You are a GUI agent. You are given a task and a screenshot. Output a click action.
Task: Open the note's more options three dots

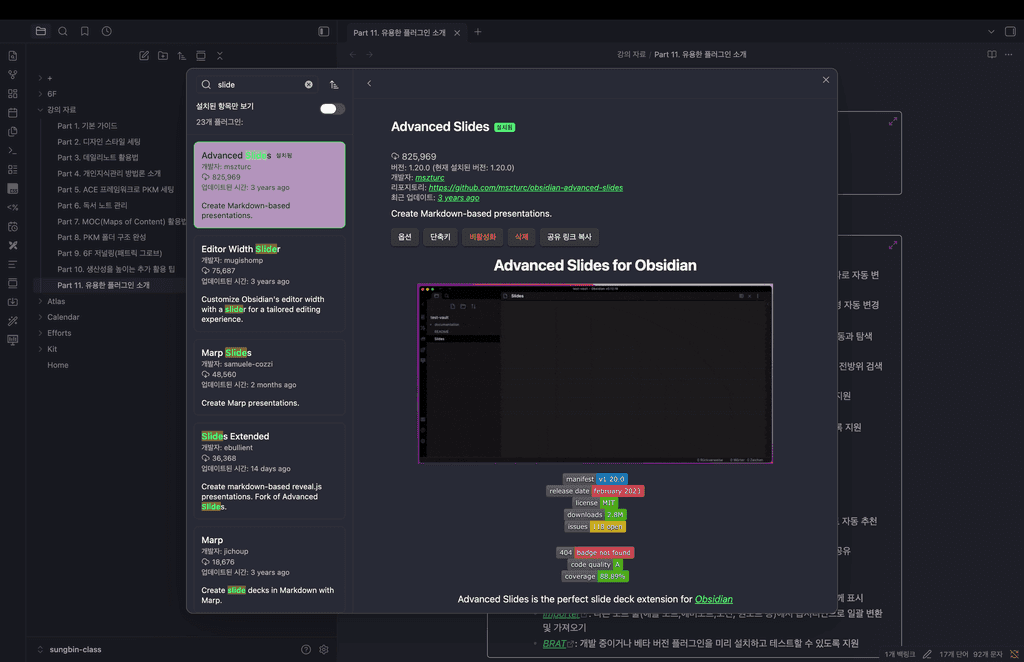[1008, 54]
